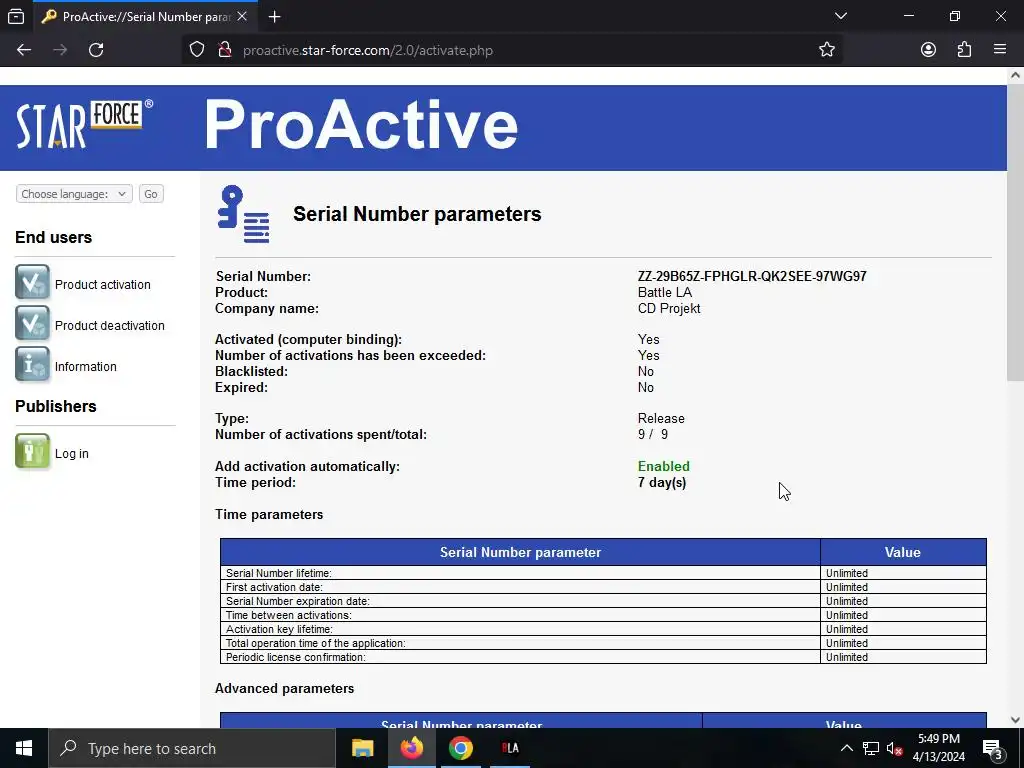1024x768 pixels.
Task: Click the Serial Number expiration date row
Action: point(603,601)
